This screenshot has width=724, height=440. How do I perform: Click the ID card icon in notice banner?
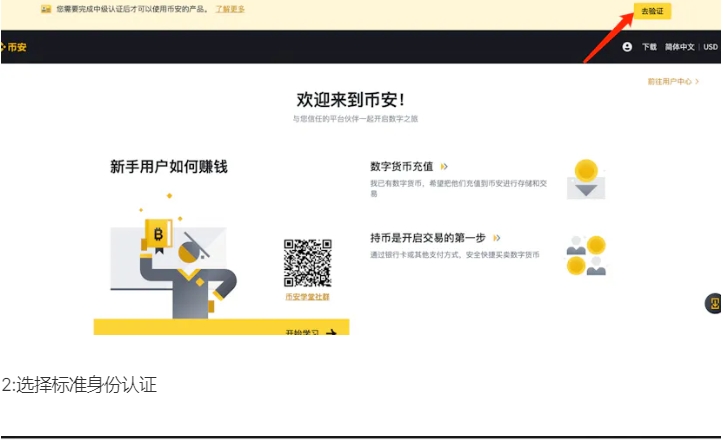[x=46, y=9]
